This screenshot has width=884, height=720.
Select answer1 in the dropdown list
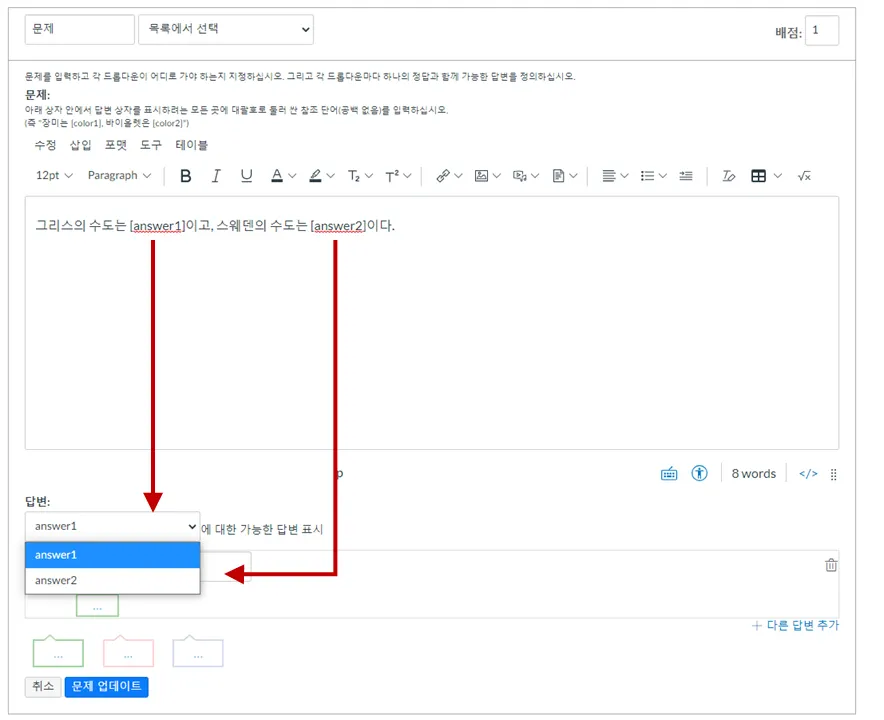(x=113, y=555)
